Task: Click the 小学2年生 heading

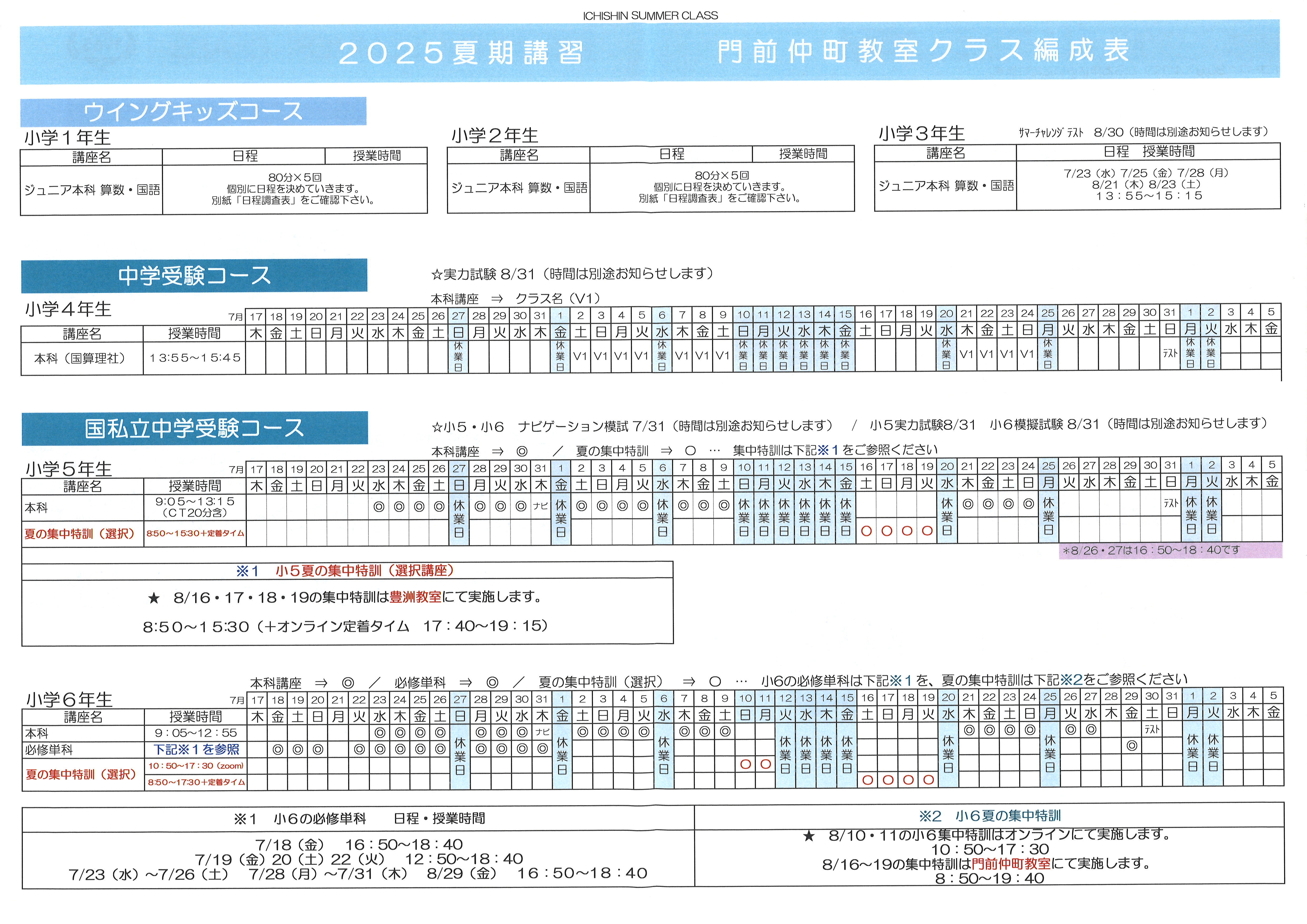Action: 495,135
